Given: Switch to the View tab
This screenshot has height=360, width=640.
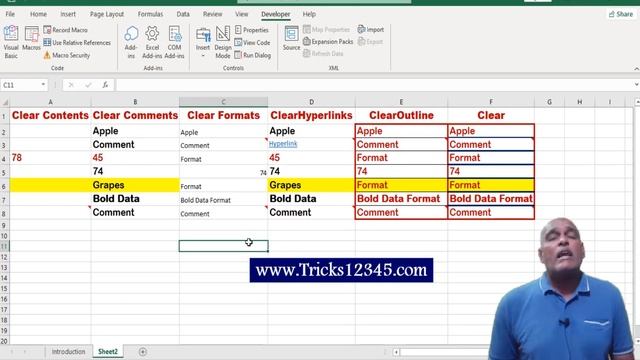Looking at the screenshot, I should (x=242, y=14).
